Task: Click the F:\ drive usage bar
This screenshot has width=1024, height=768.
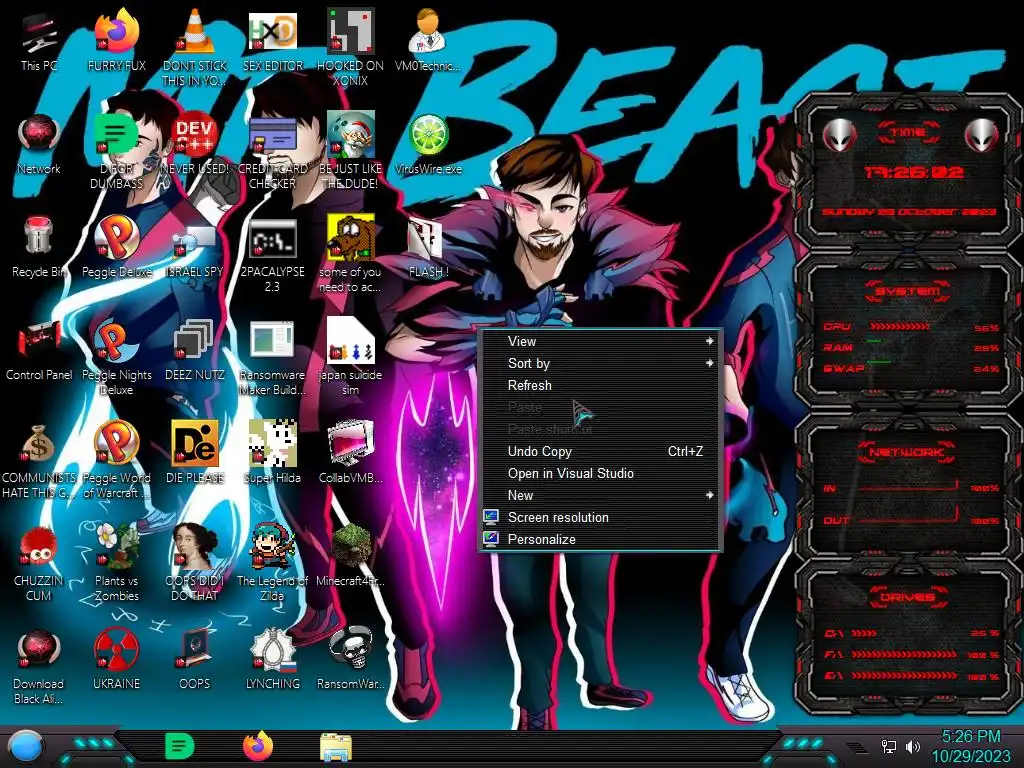Action: coord(904,654)
